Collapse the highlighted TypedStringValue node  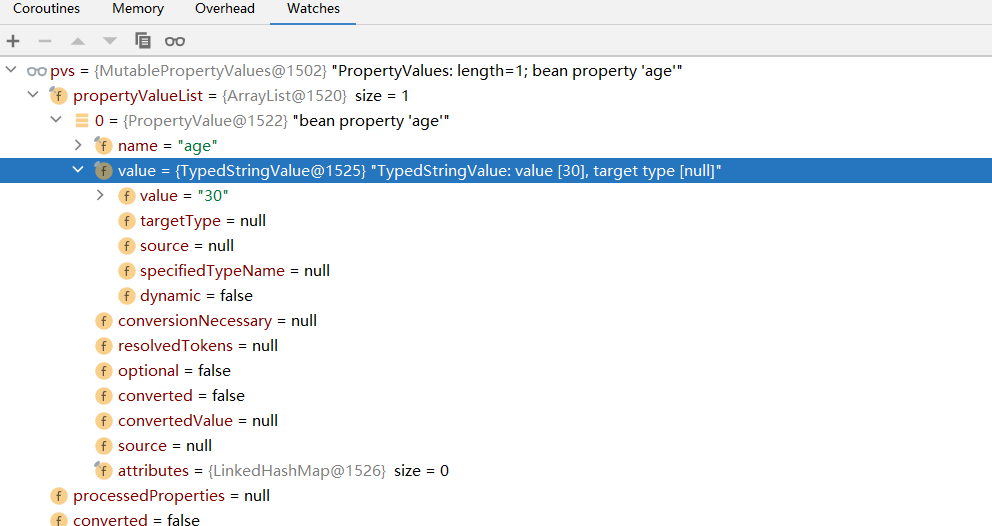(x=78, y=170)
